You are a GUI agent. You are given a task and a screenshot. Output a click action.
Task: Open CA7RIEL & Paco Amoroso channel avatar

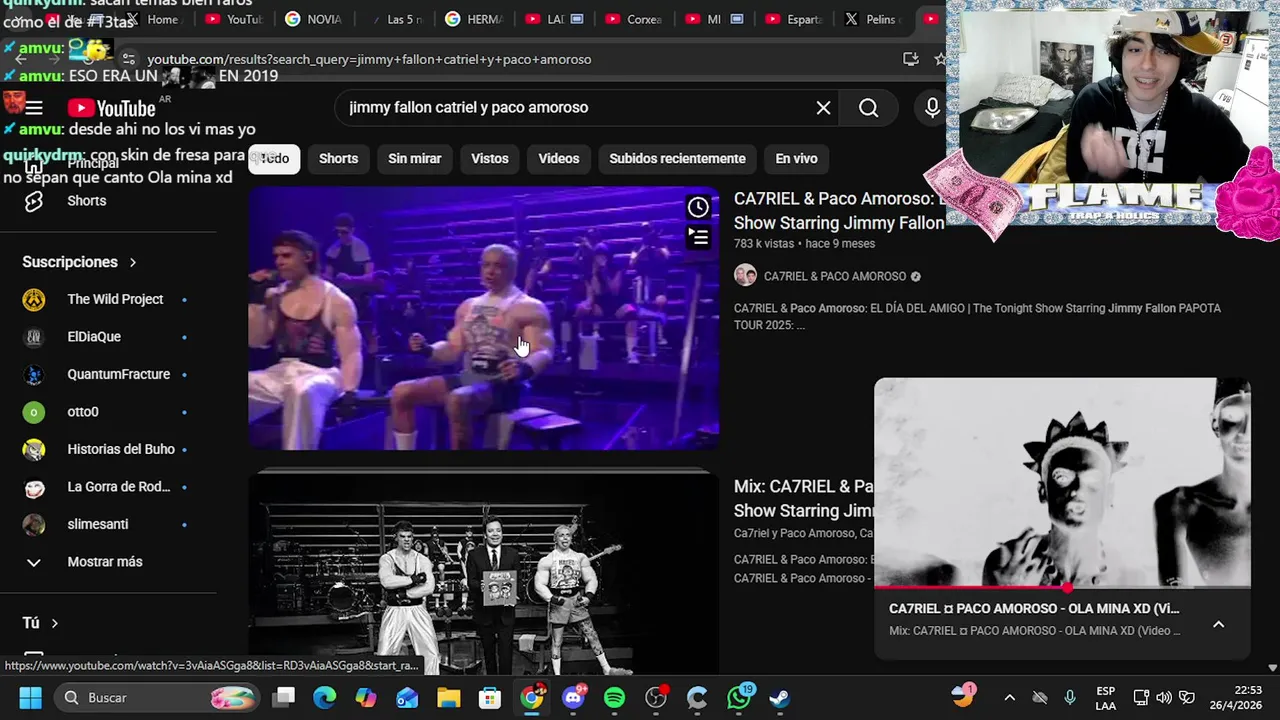pyautogui.click(x=745, y=276)
